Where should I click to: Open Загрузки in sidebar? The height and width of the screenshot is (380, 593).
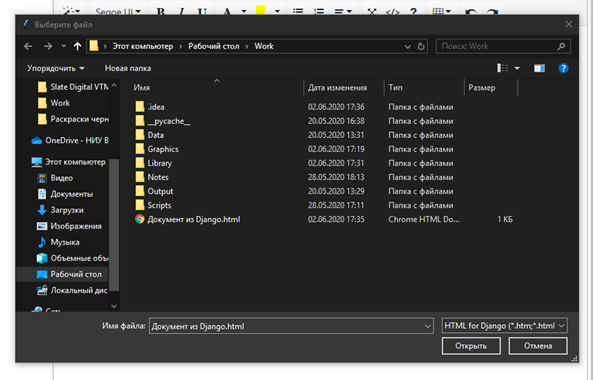[61, 210]
